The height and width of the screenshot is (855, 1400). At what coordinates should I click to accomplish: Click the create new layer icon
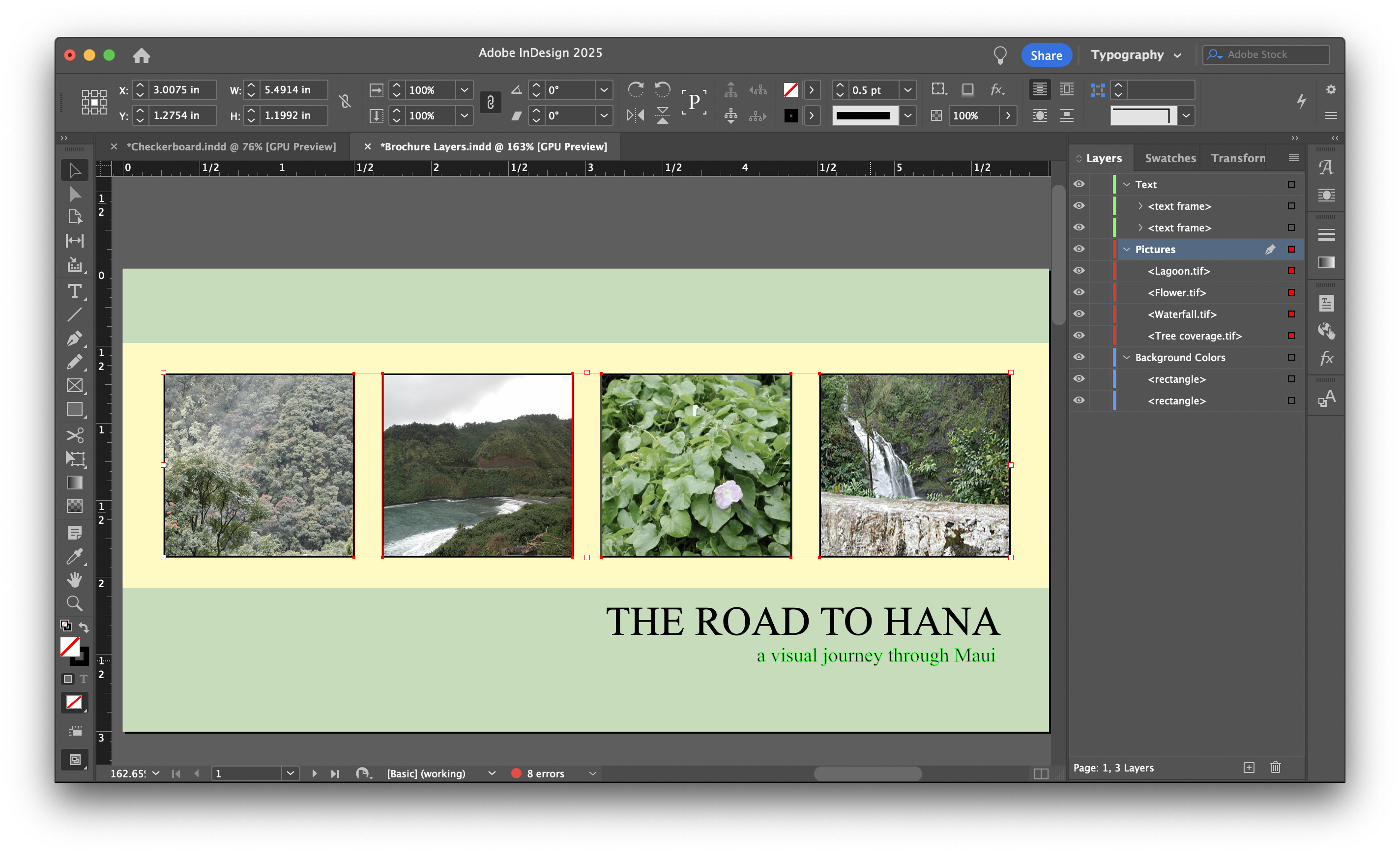(1248, 768)
